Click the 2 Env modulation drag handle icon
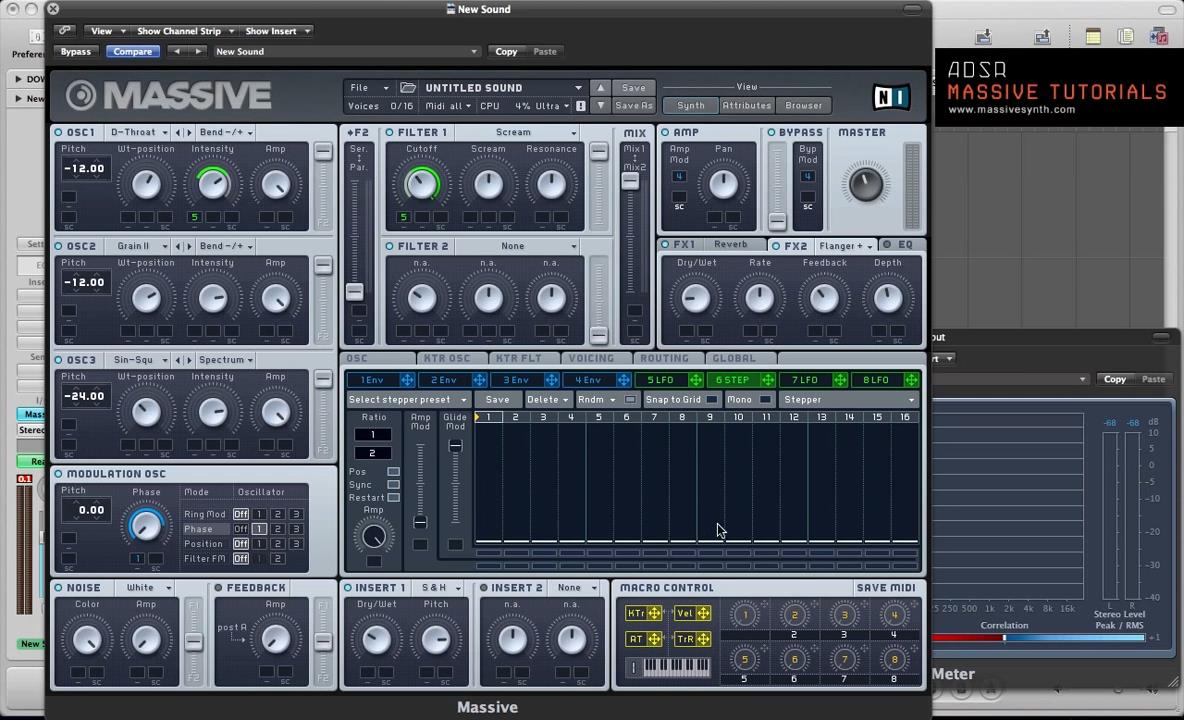 479,380
